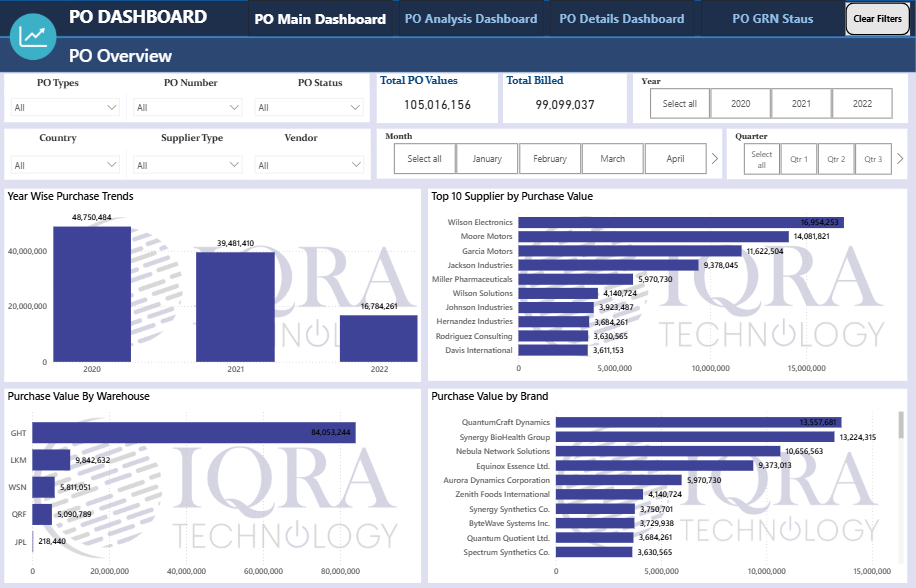Image resolution: width=916 pixels, height=588 pixels.
Task: Click the Clear Filters button
Action: 877,19
